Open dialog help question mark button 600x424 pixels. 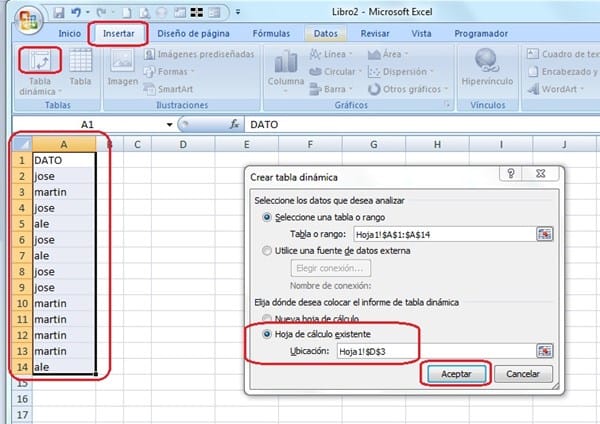[x=511, y=173]
